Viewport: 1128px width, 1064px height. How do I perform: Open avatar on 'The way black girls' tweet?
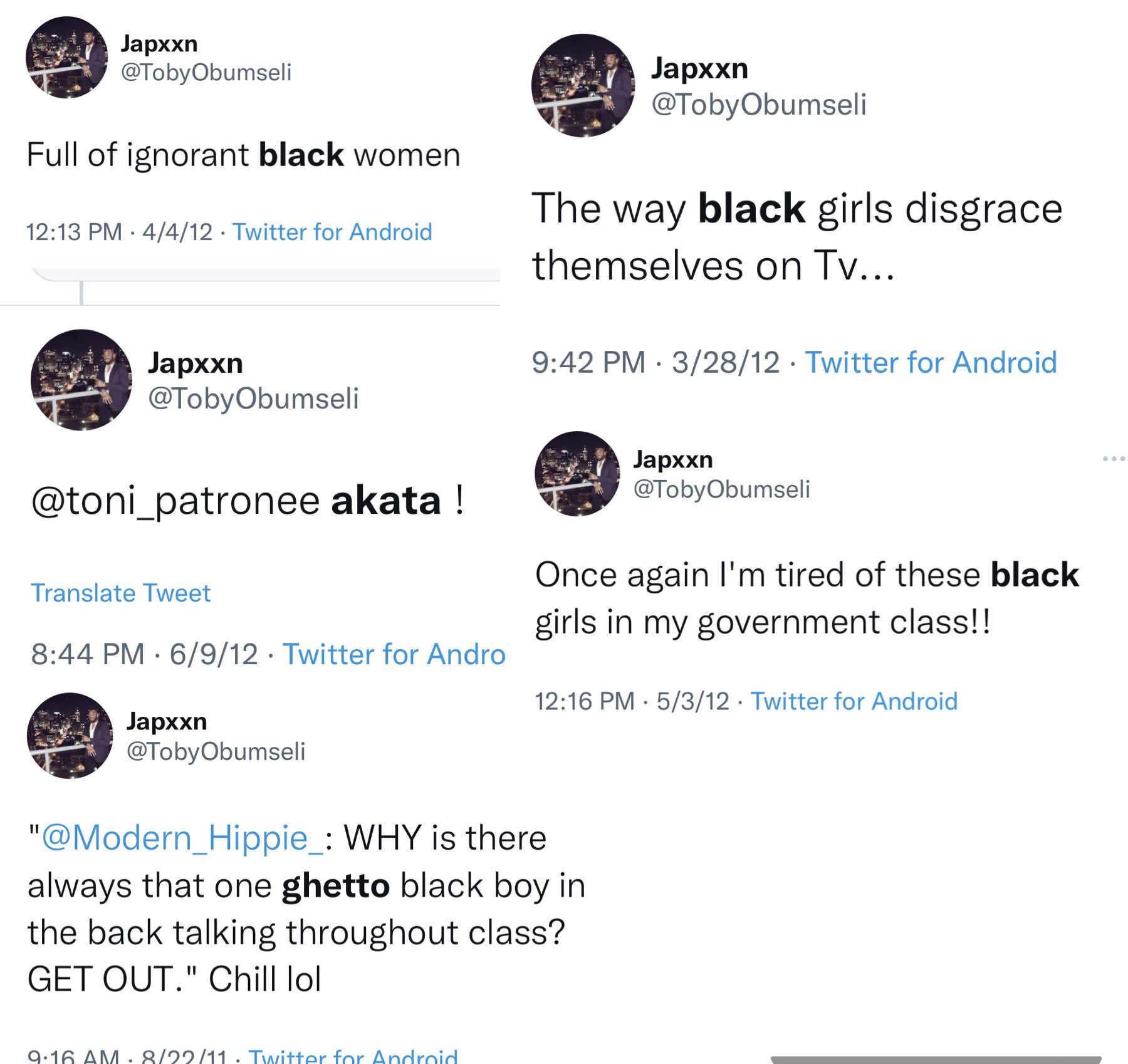click(583, 85)
